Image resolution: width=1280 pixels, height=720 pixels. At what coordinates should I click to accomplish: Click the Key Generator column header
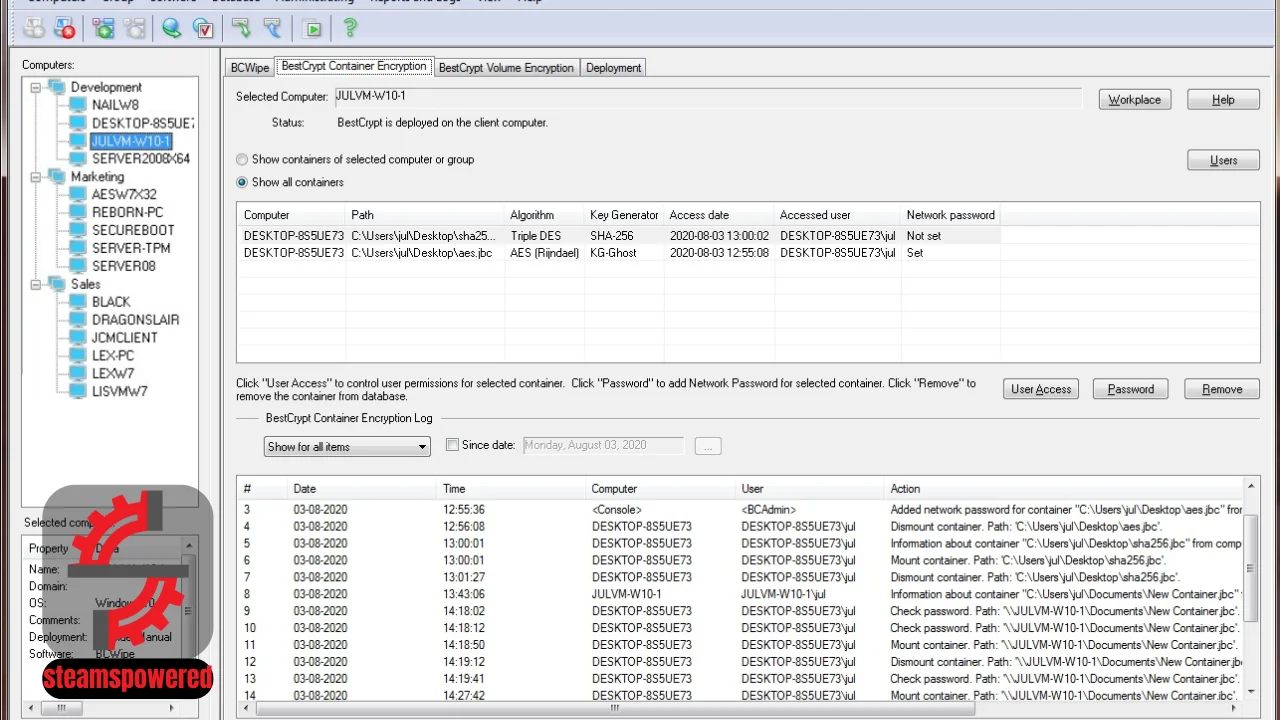[x=624, y=215]
